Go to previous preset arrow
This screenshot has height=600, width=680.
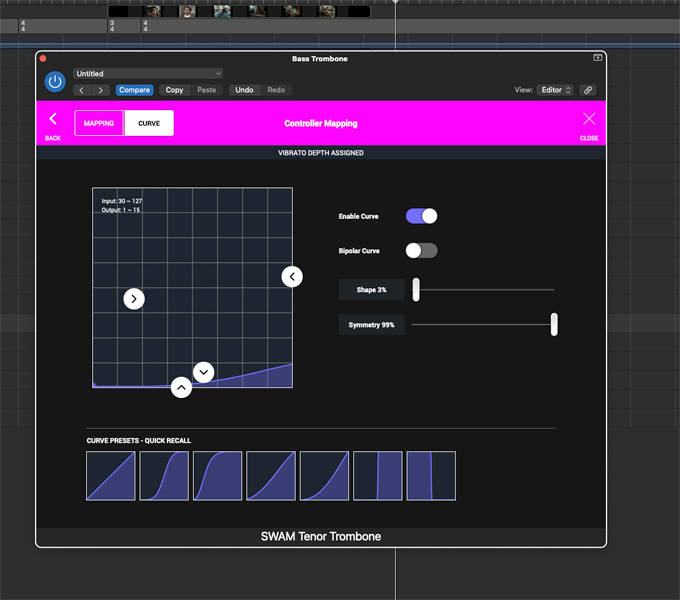pyautogui.click(x=82, y=90)
